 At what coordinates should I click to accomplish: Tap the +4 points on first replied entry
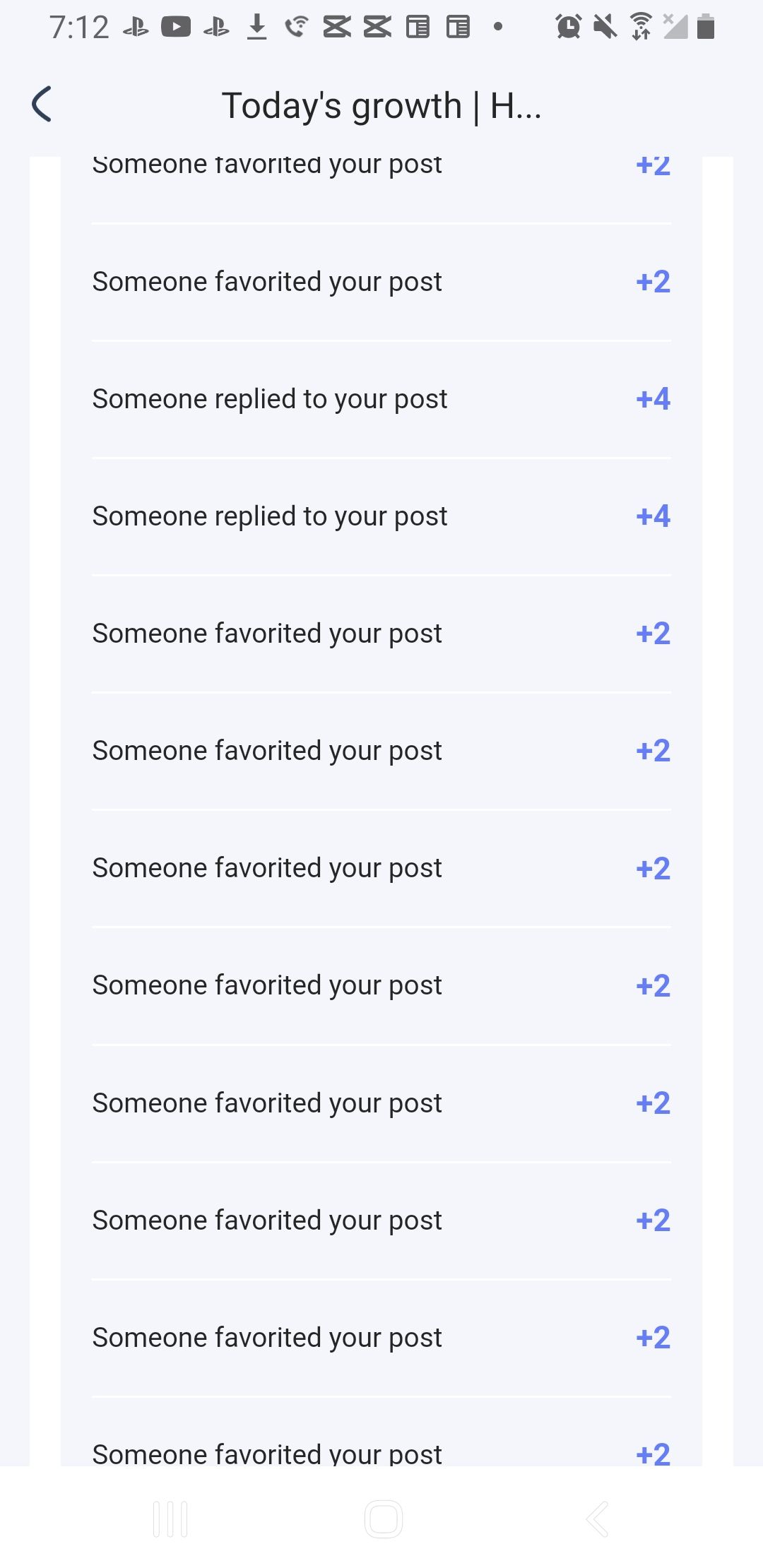tap(653, 399)
